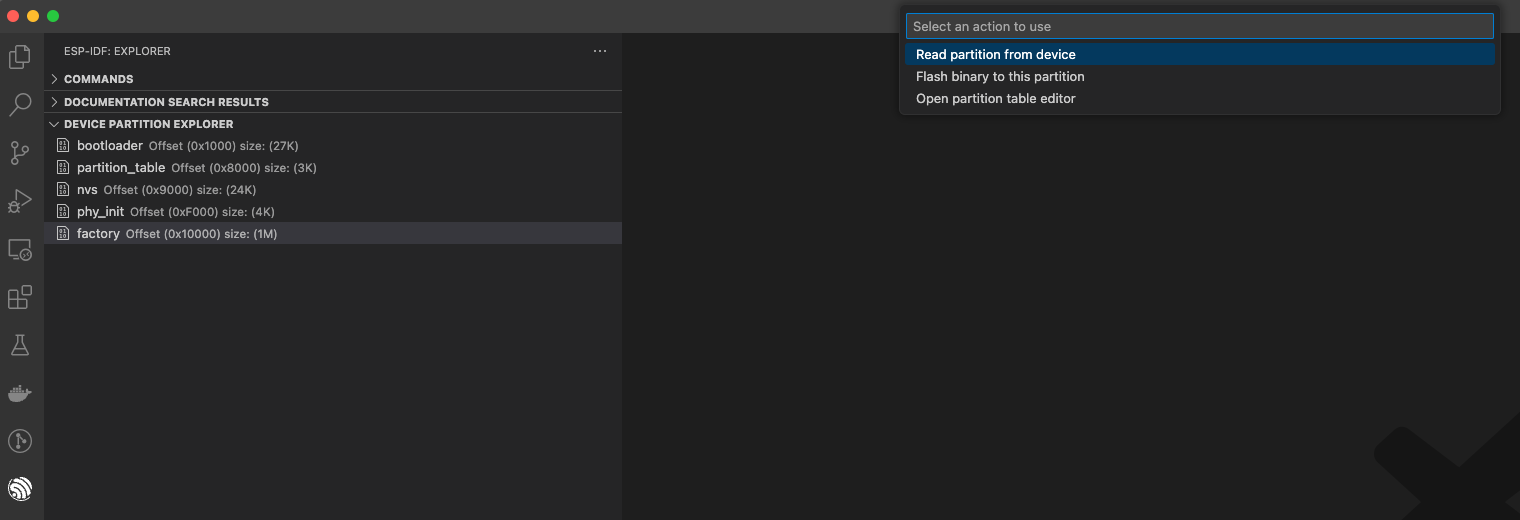Click Offset (0x9000) size: (24K) text
Screen dimensions: 1520x520
180,190
